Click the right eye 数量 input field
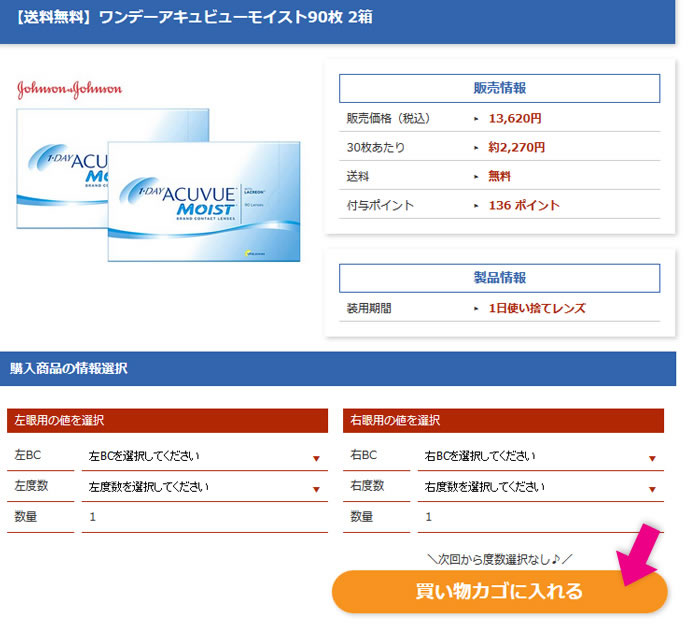 pos(540,517)
